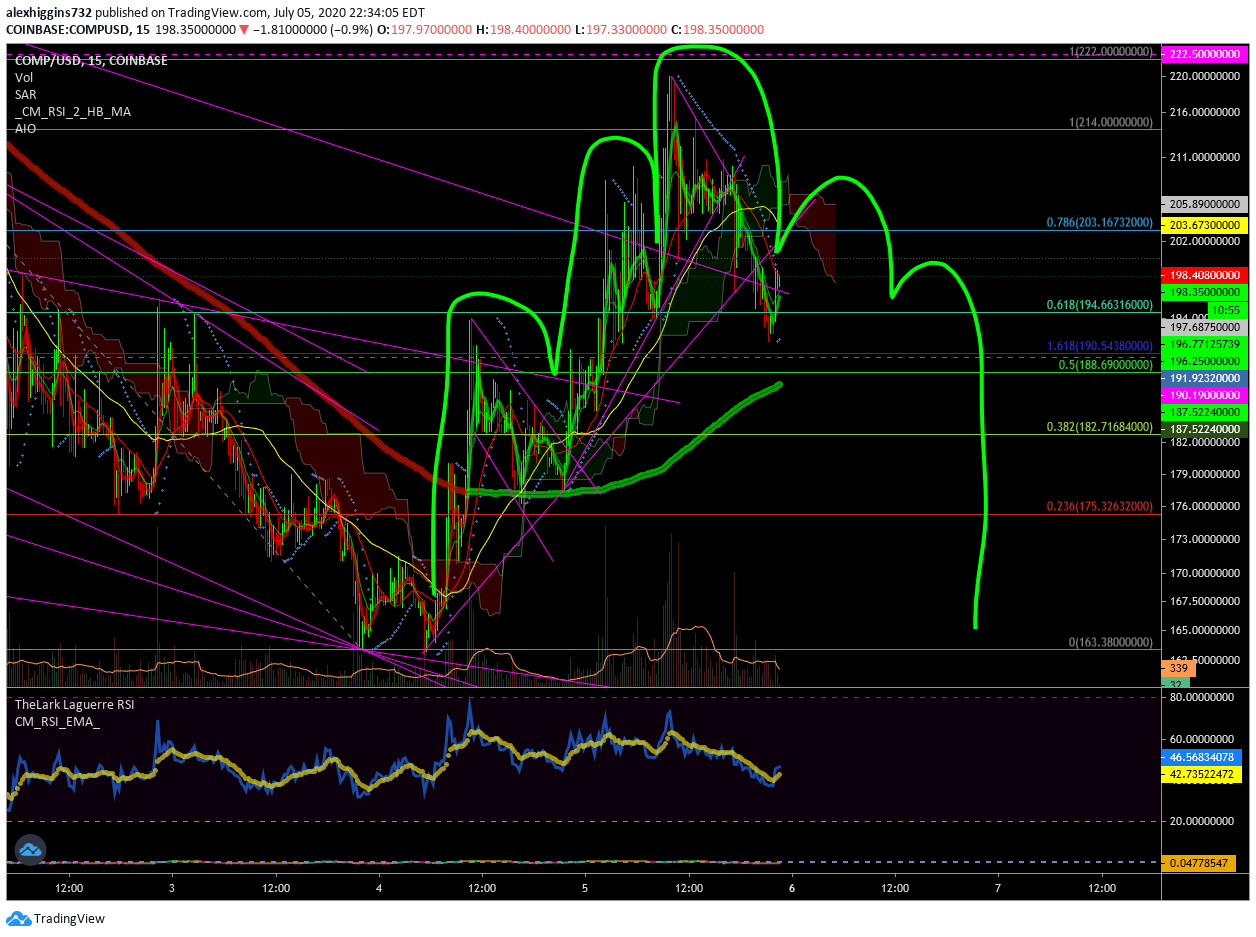Select the 1(214.00000000) Fibonacci level label
Viewport: 1256px width, 937px height.
(1110, 121)
